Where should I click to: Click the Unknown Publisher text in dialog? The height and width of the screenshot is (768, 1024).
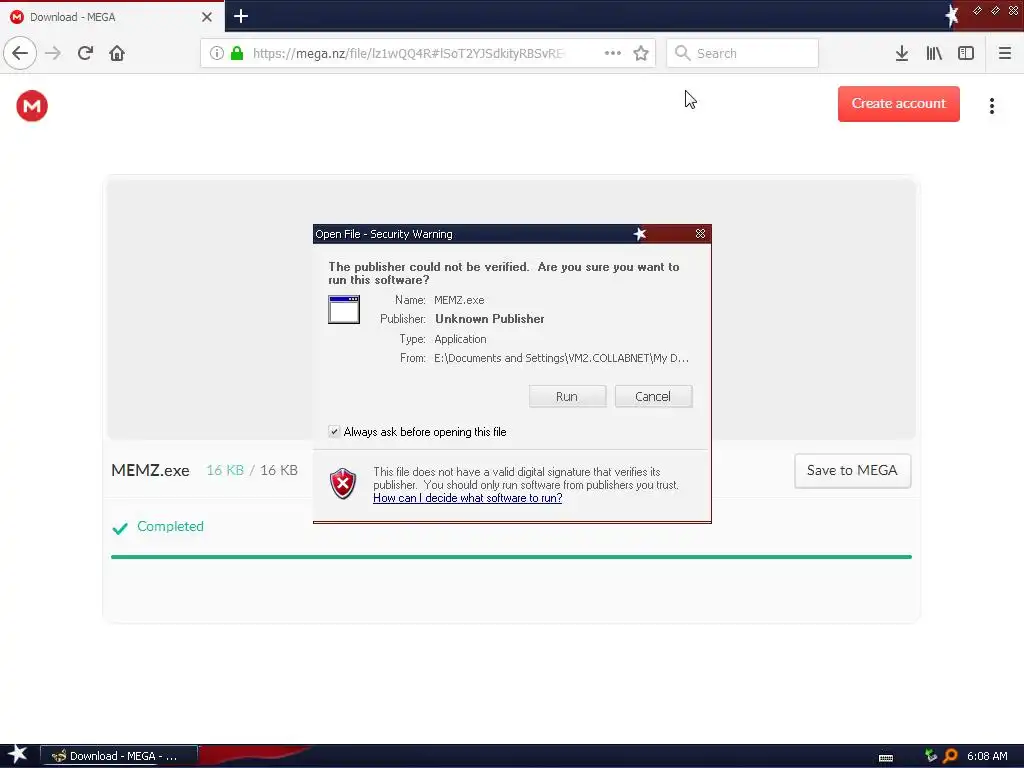(x=490, y=319)
